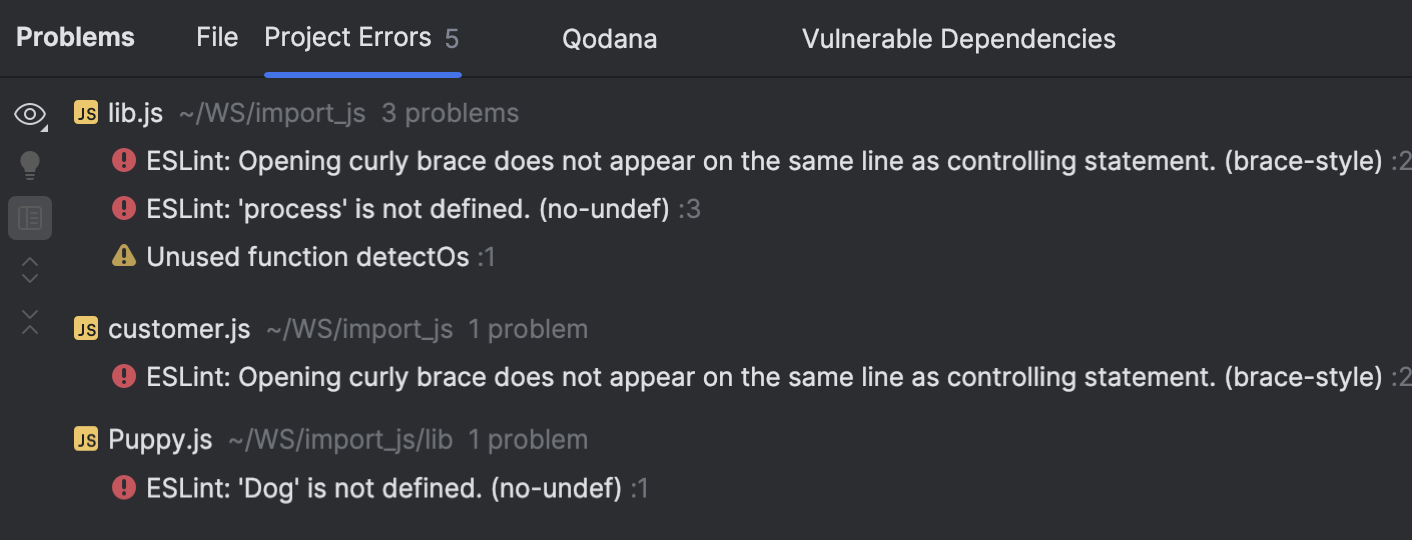Viewport: 1412px width, 540px height.
Task: Open lib.js brace-style ESLint error
Action: point(764,161)
